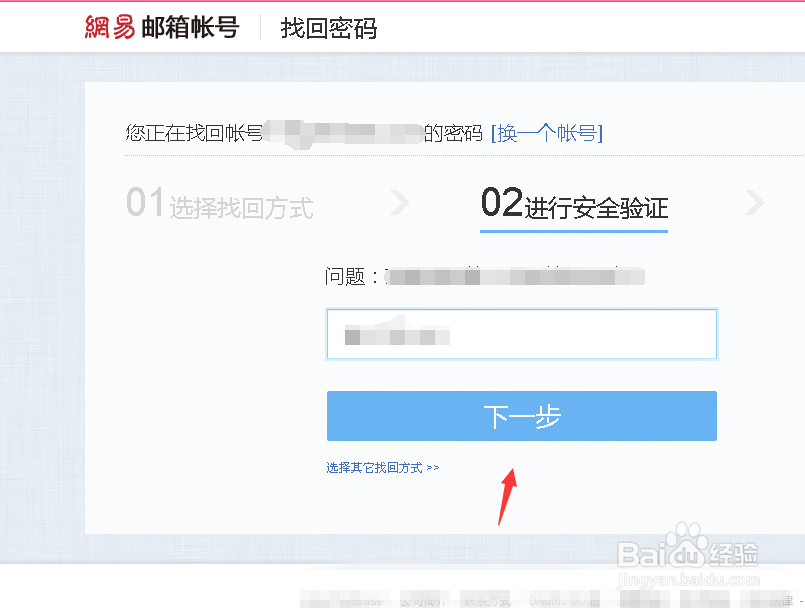Click the red 網易 NetEase logo
Screen dimensions: 805x608
point(110,27)
